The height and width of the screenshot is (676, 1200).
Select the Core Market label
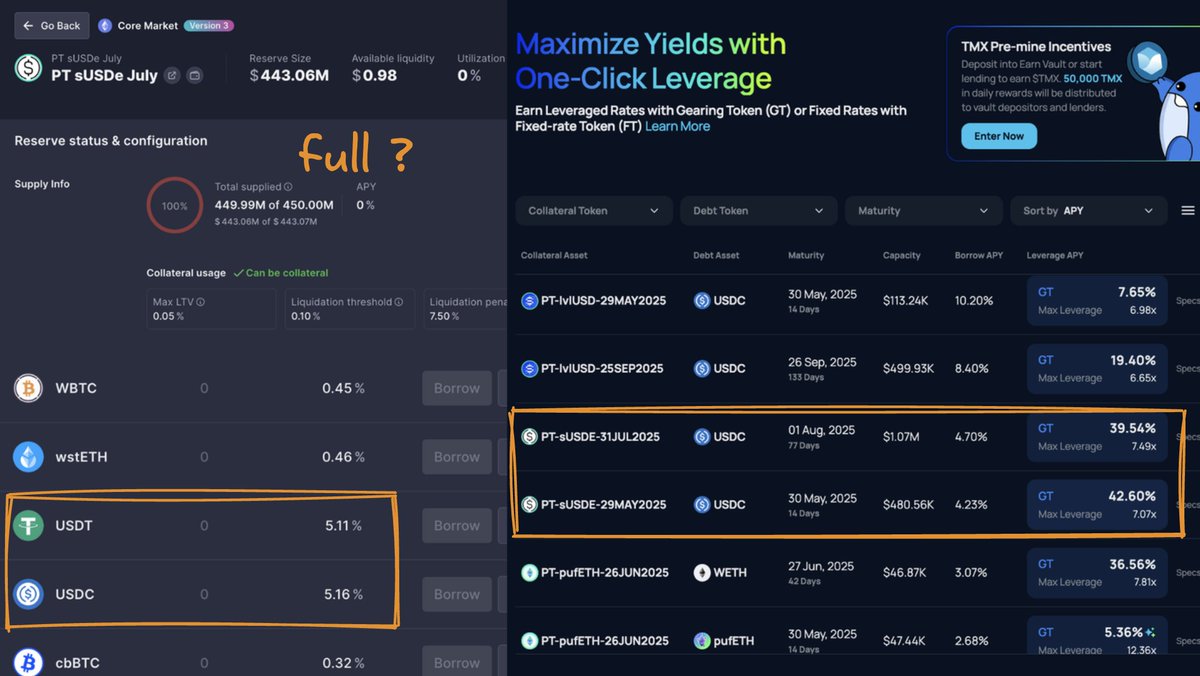[147, 26]
